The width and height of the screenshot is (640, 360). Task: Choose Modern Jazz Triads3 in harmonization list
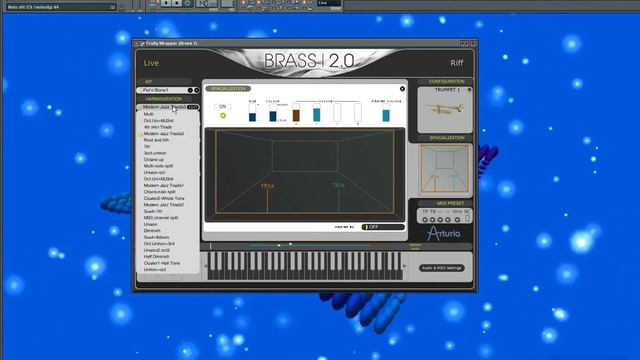(x=164, y=133)
